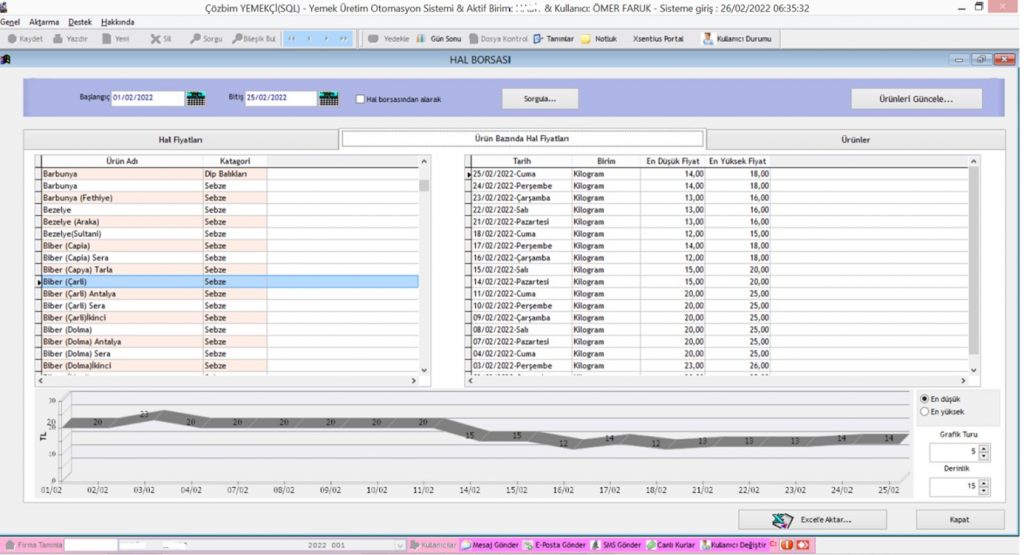Screen dimensions: 1024x555
Task: Open the Gün Sonu toolbar item
Action: pyautogui.click(x=438, y=39)
